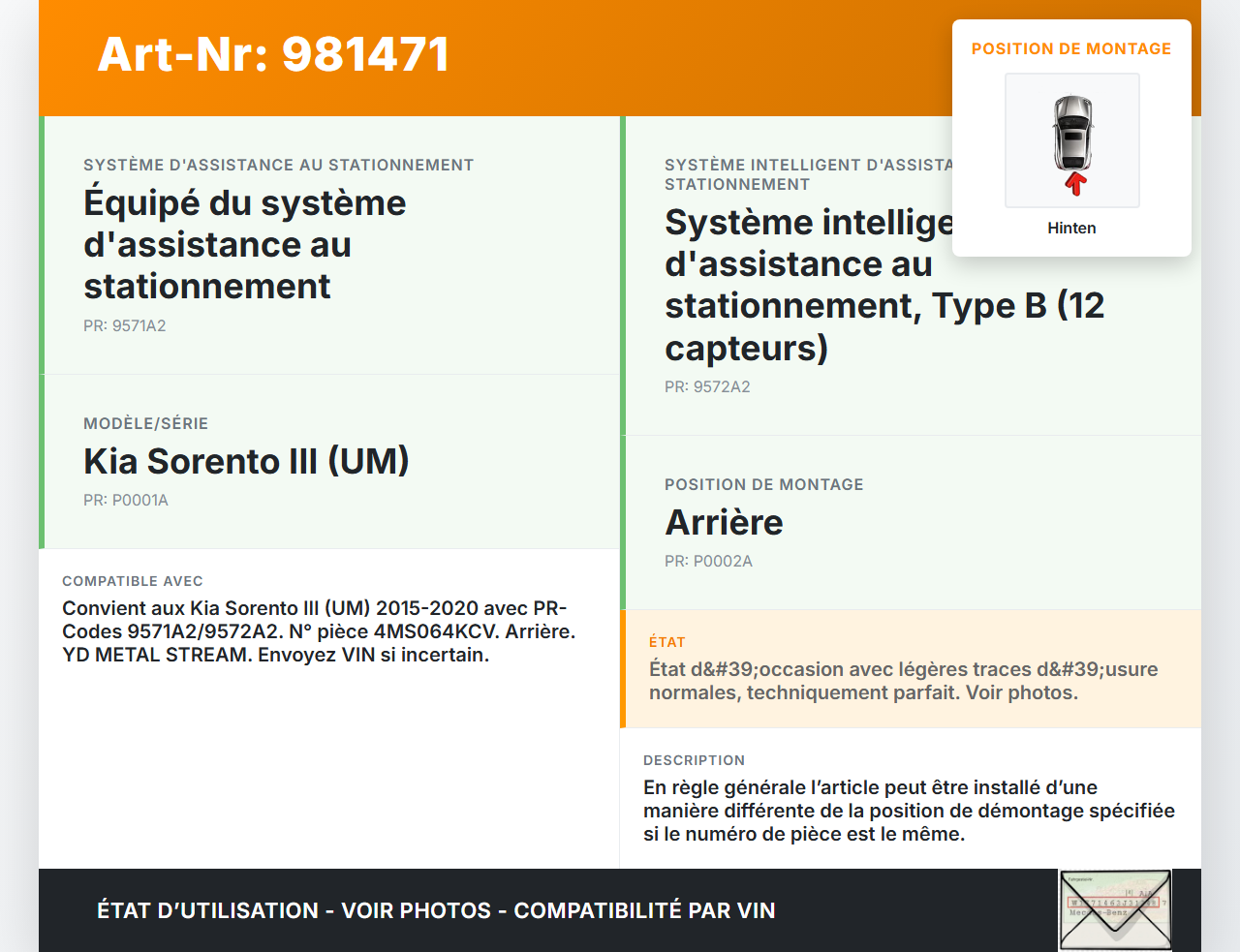Click the Art-Nr: 981471 heading

(273, 54)
